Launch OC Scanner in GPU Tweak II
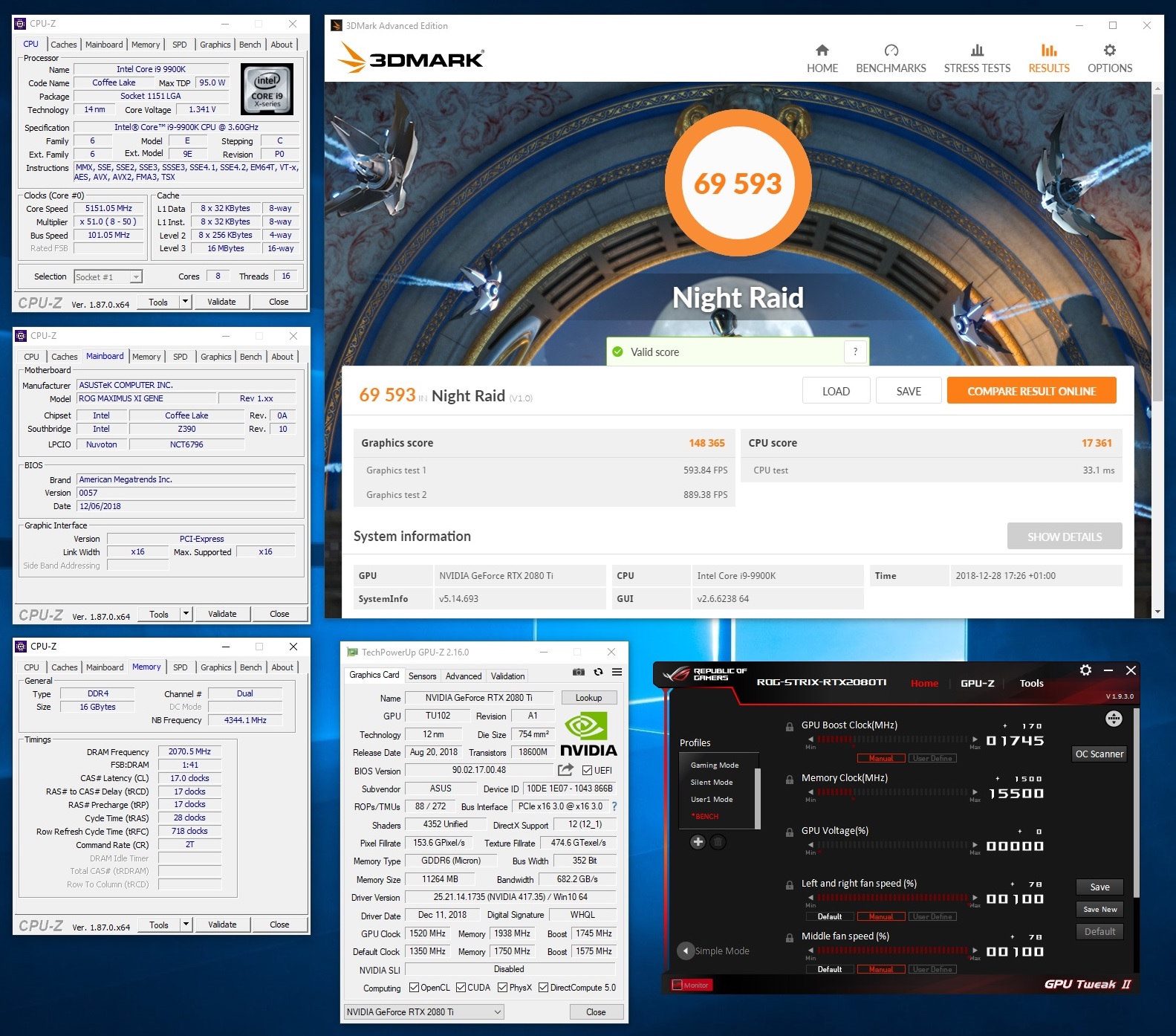This screenshot has height=1036, width=1176. click(x=1099, y=754)
